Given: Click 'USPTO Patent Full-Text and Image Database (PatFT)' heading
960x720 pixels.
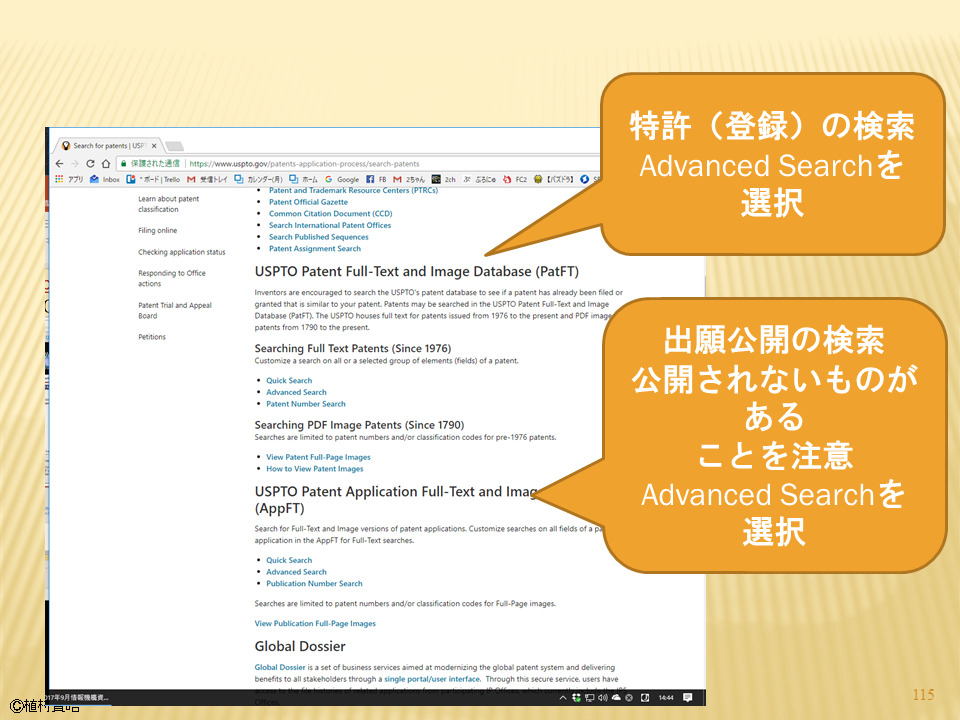Looking at the screenshot, I should (x=416, y=271).
